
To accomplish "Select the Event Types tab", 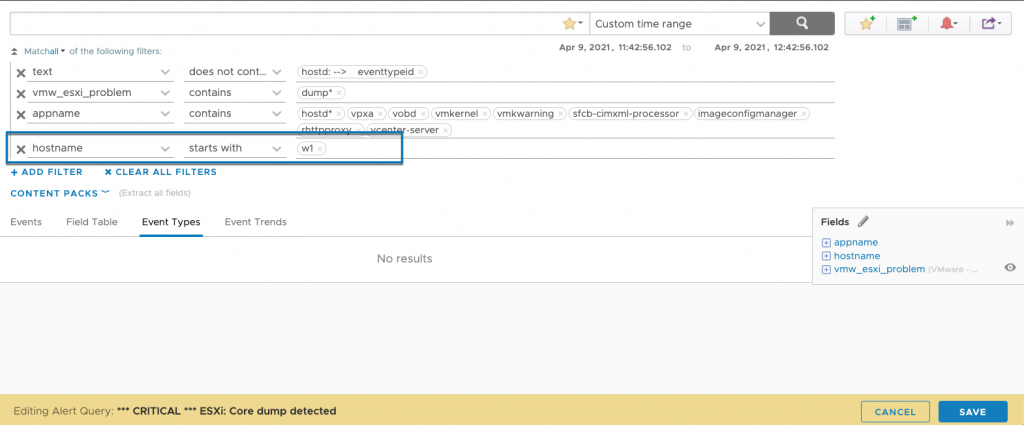I will [171, 222].
